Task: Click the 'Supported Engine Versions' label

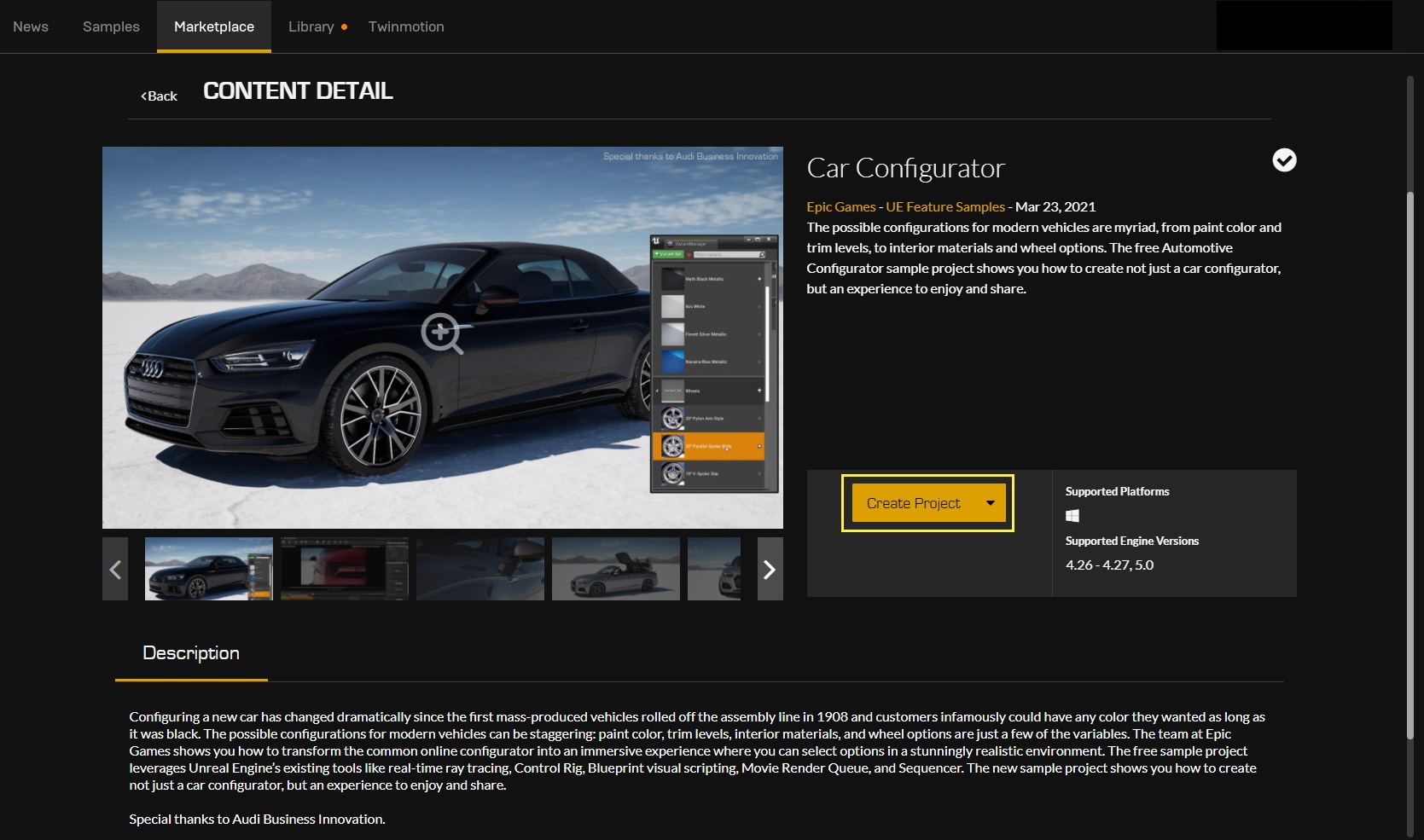Action: click(x=1132, y=541)
